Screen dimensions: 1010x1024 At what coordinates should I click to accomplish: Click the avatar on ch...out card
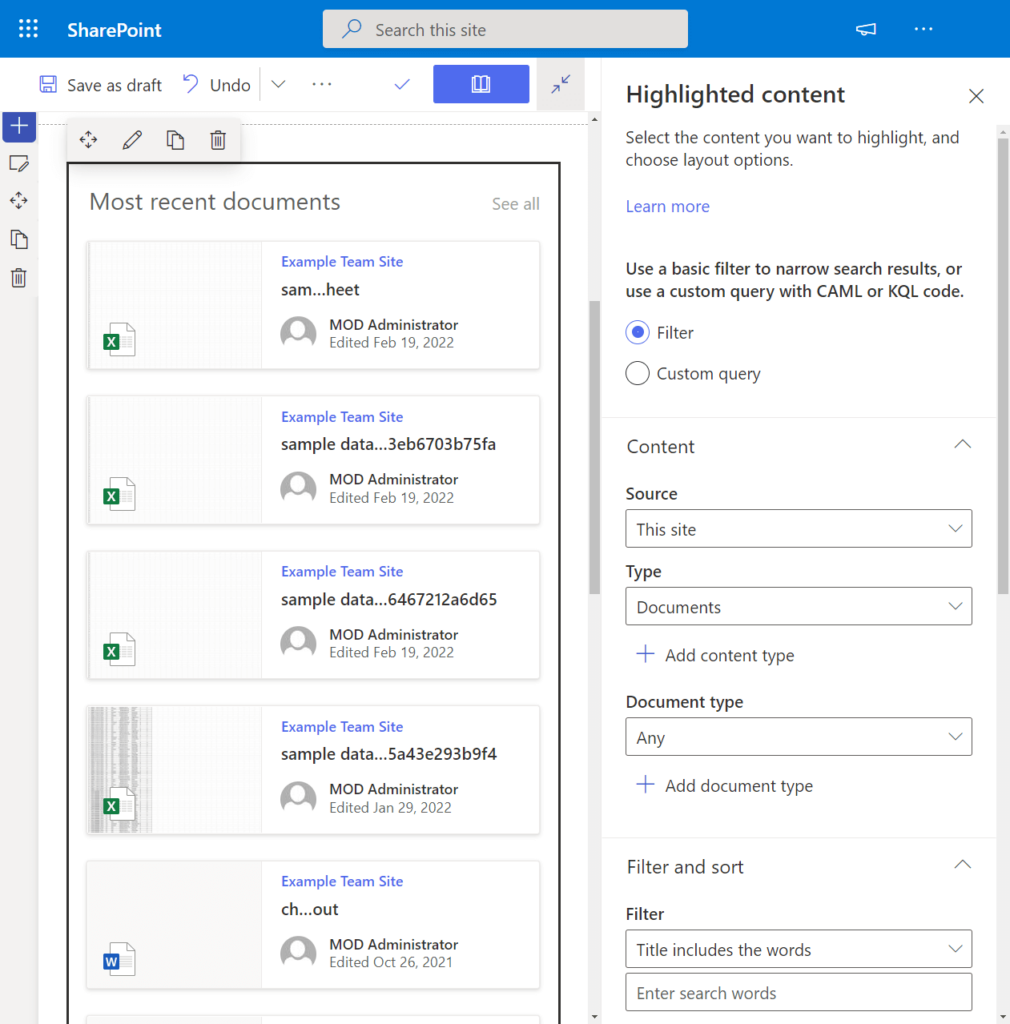pos(298,953)
